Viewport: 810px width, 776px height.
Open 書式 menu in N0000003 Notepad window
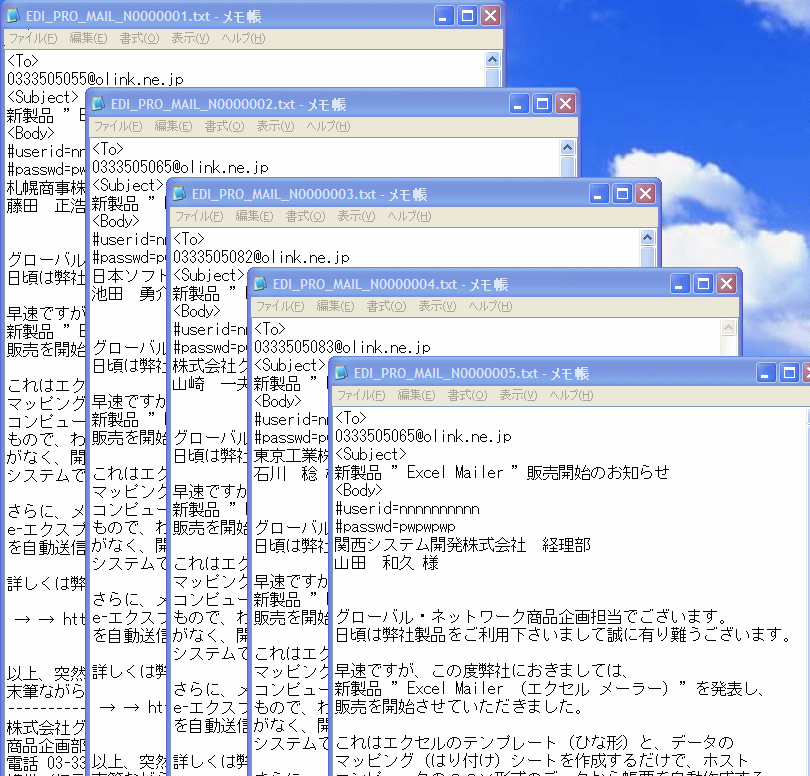point(305,216)
